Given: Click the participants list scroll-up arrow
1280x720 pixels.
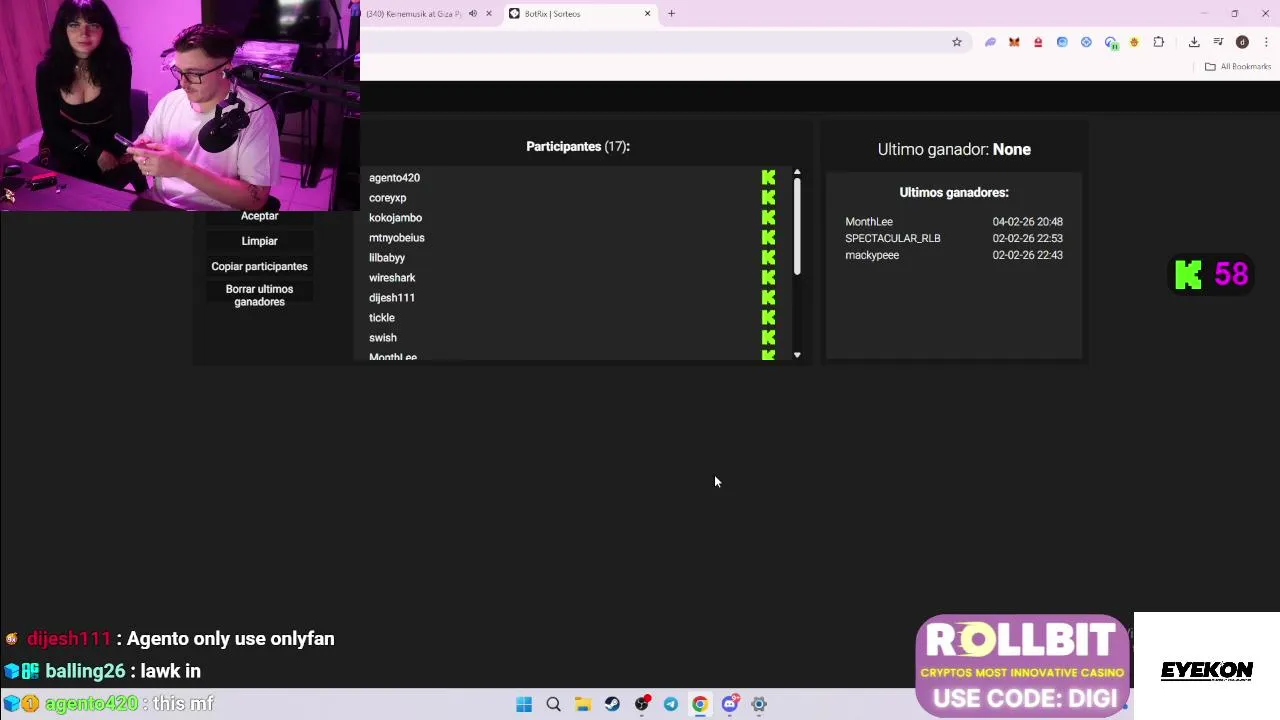Looking at the screenshot, I should 797,173.
